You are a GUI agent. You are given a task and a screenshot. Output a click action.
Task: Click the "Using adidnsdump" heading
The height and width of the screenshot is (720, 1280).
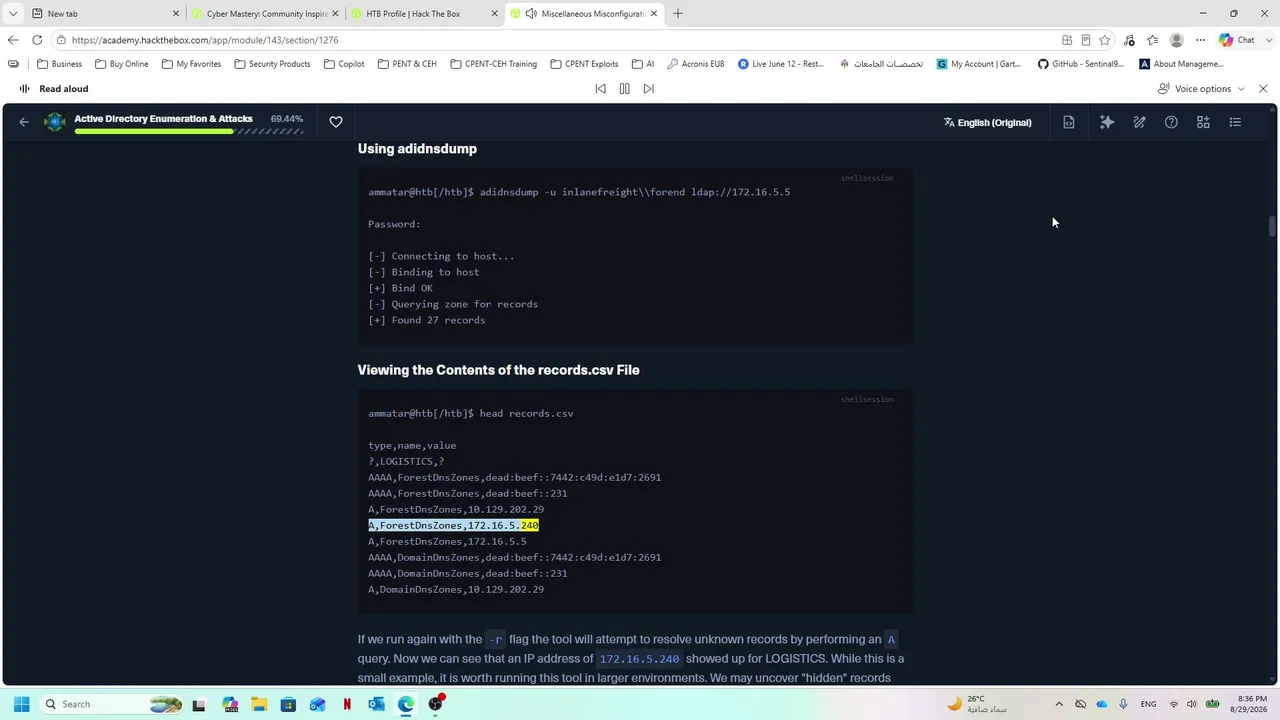pyautogui.click(x=417, y=149)
